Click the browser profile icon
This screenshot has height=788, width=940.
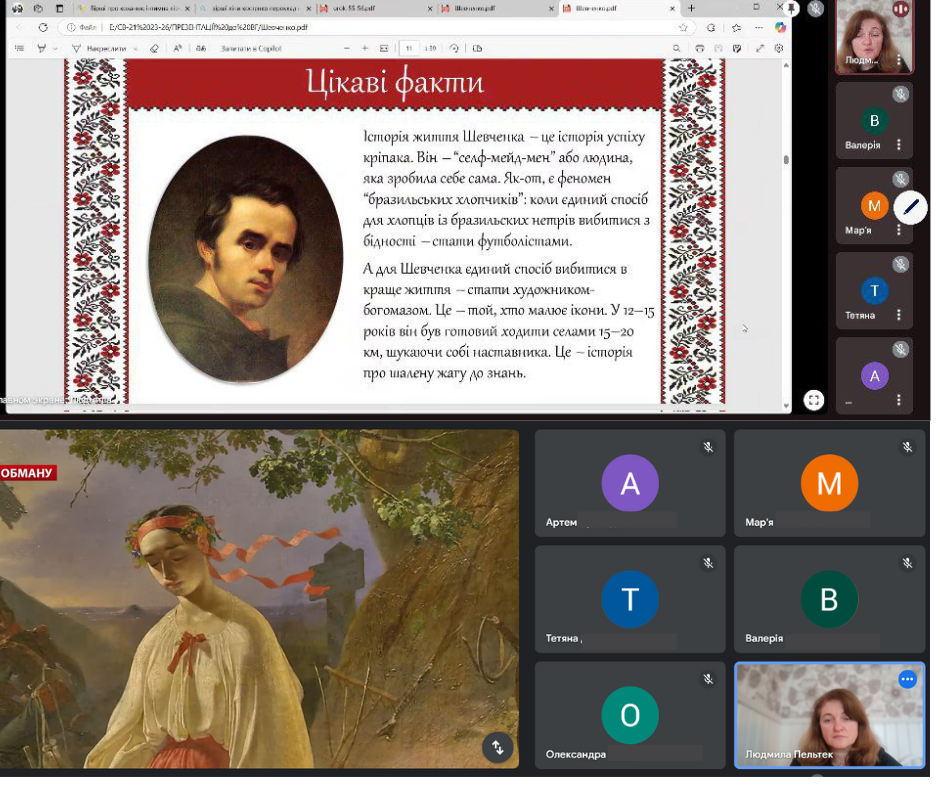[18, 8]
